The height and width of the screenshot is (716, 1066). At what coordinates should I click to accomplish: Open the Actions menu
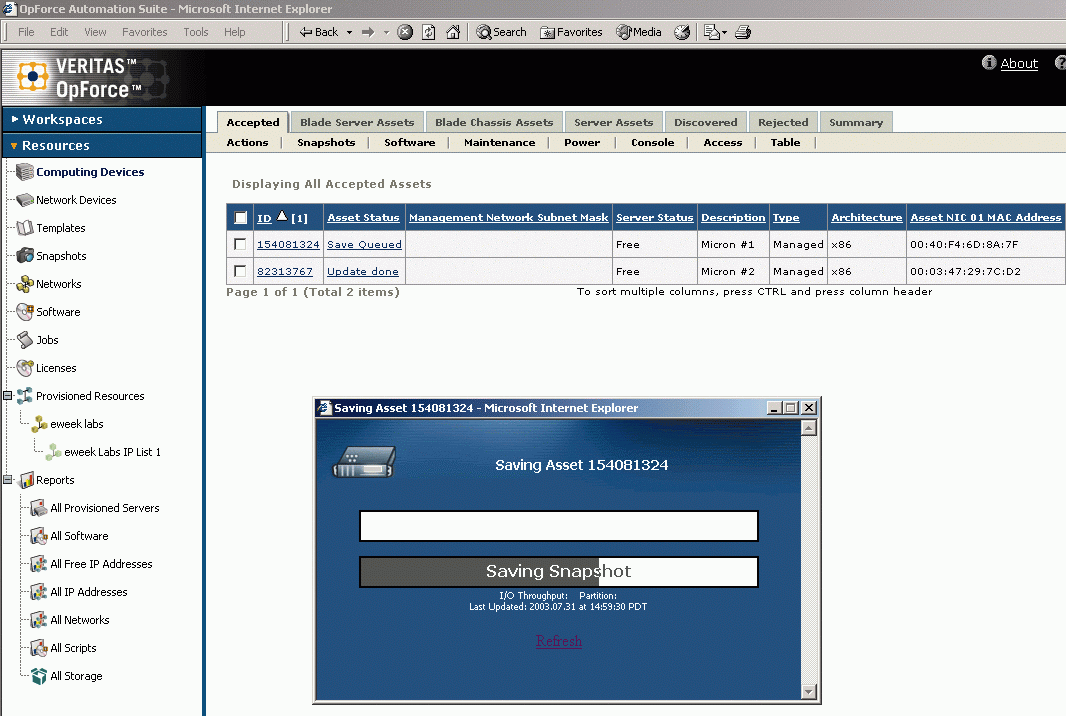[247, 142]
